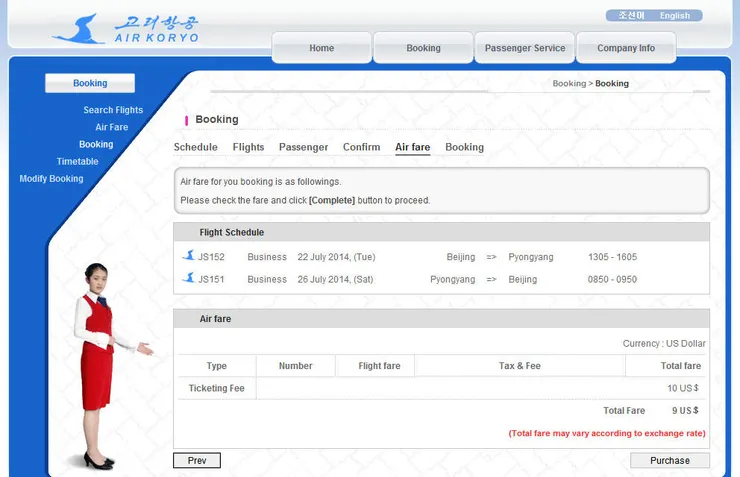Click the 10 US$ ticketing fee value
This screenshot has width=740, height=477.
coord(682,388)
